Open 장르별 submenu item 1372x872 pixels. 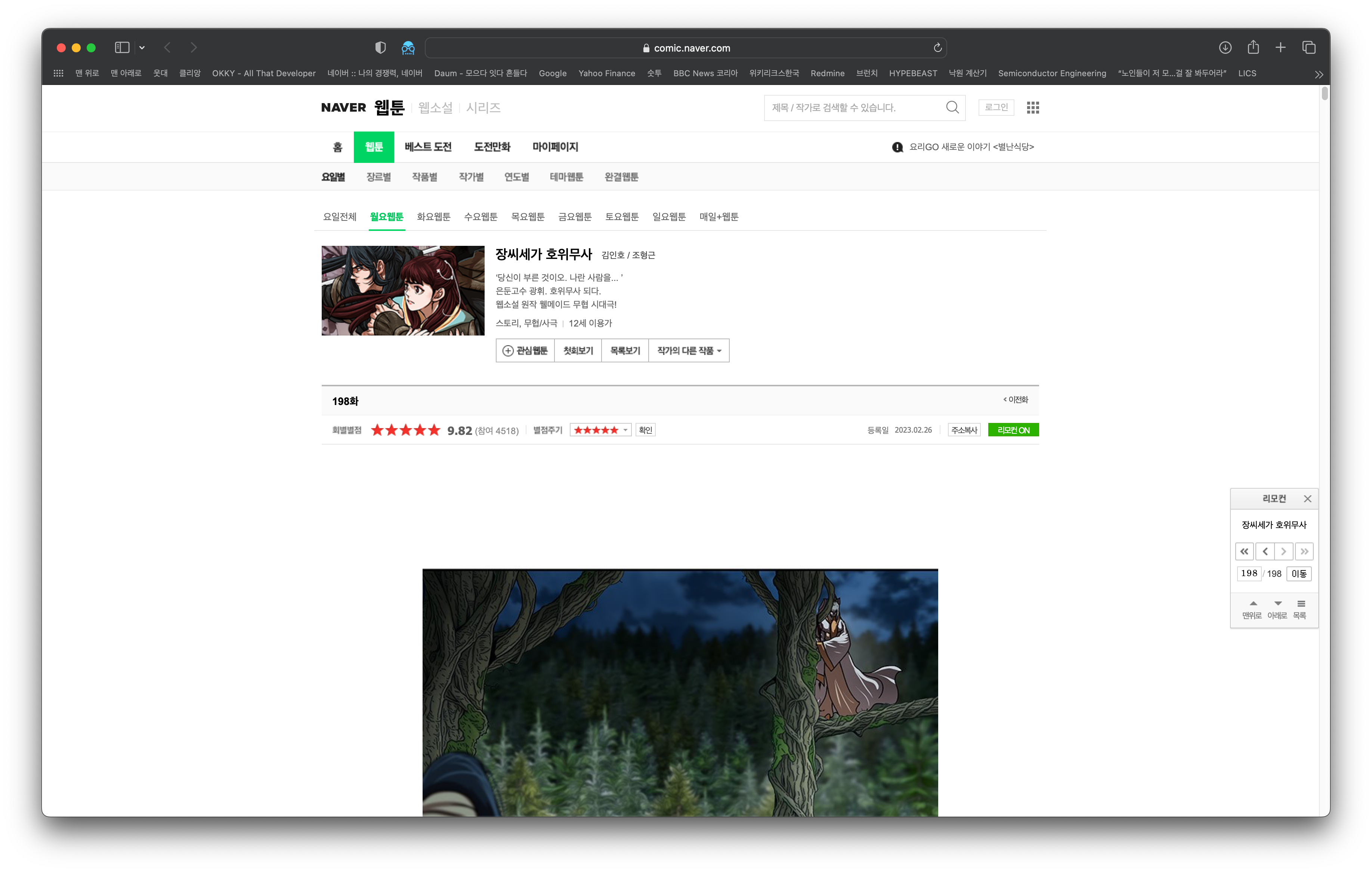[378, 177]
